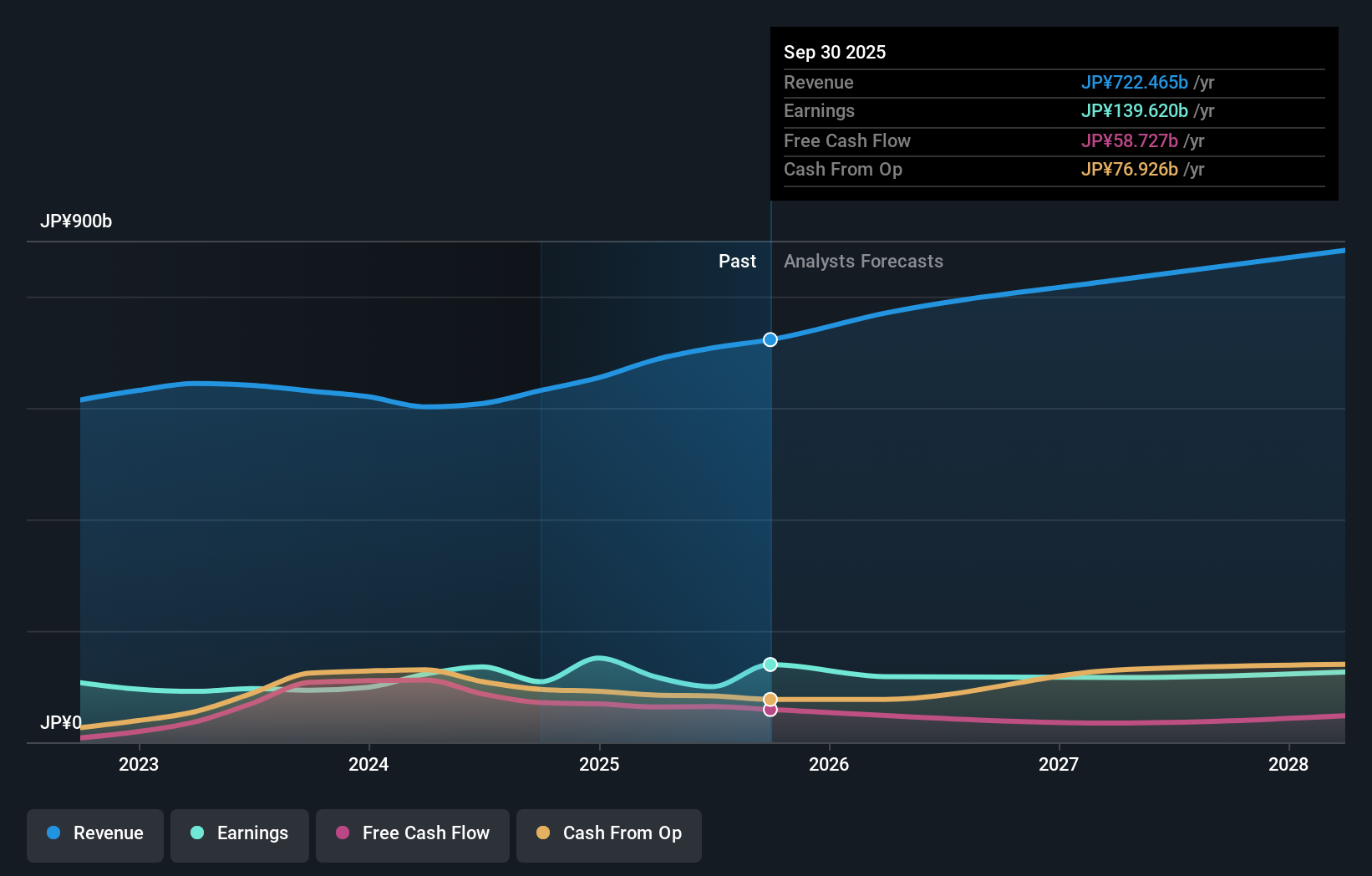This screenshot has height=876, width=1372.
Task: Open the Revenue row in the tooltip
Action: pos(1054,83)
